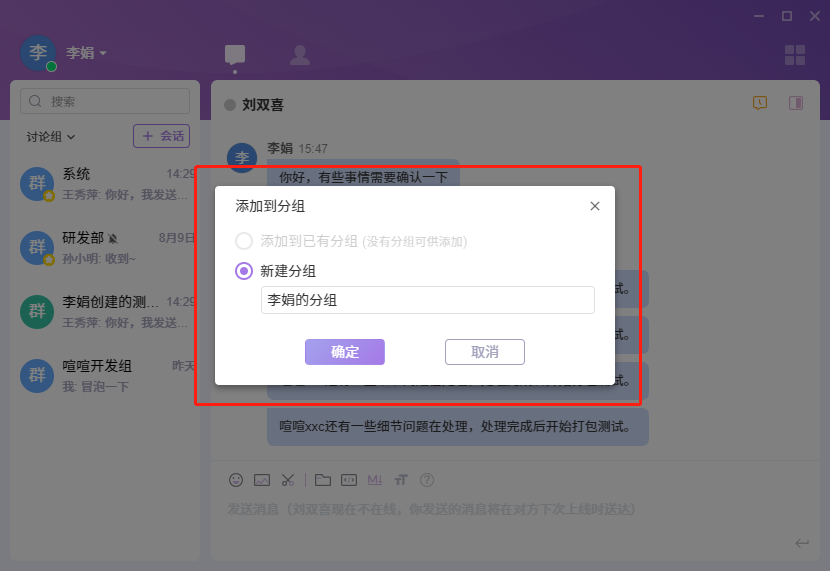Select the 添加到已有分组 radio option

point(243,241)
